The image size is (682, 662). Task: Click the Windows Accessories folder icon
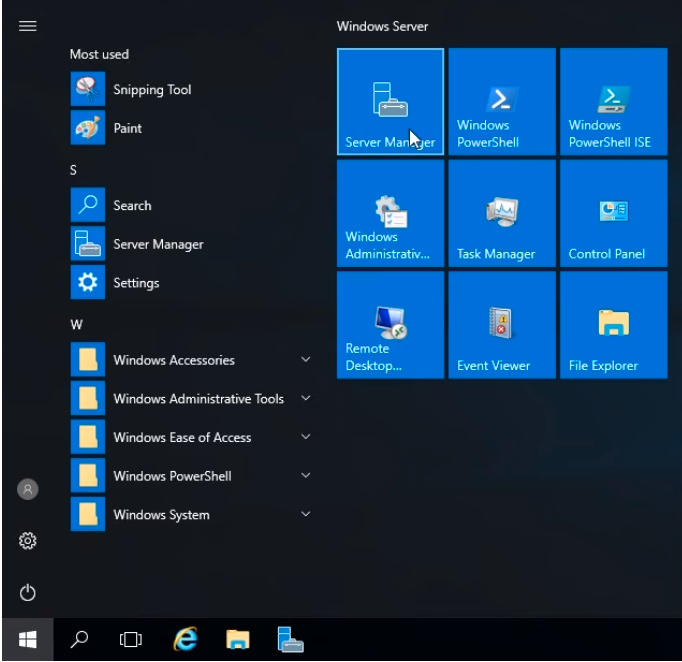point(88,360)
